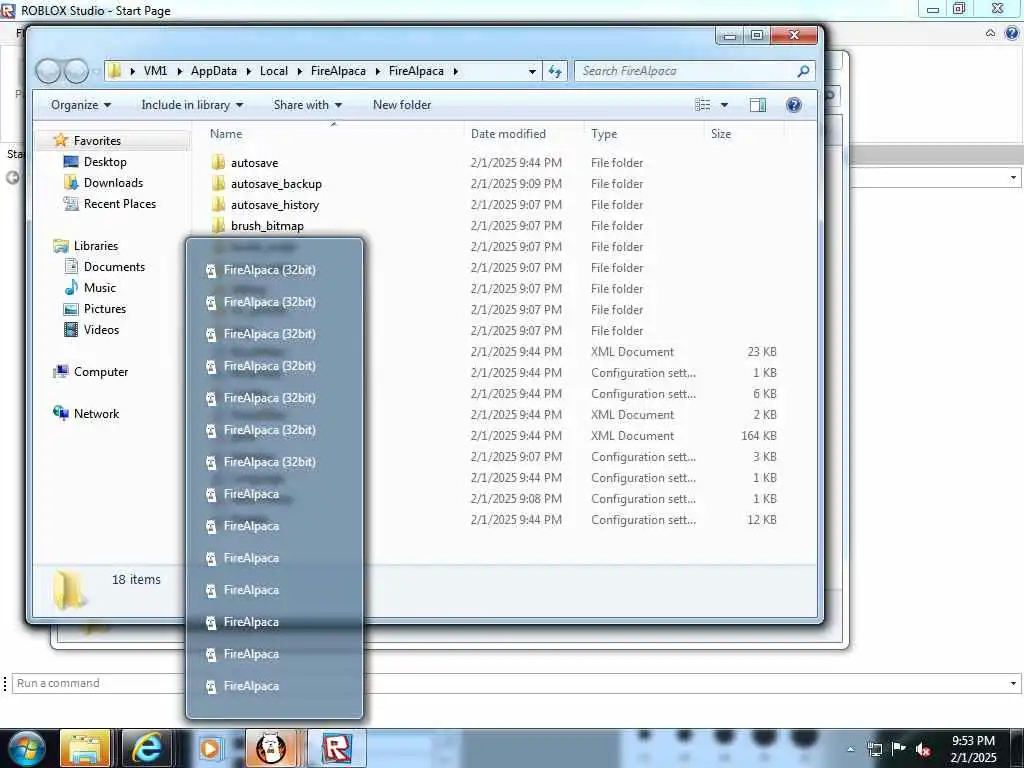Change your view icon in Explorer toolbar
The image size is (1024, 768).
pos(703,105)
